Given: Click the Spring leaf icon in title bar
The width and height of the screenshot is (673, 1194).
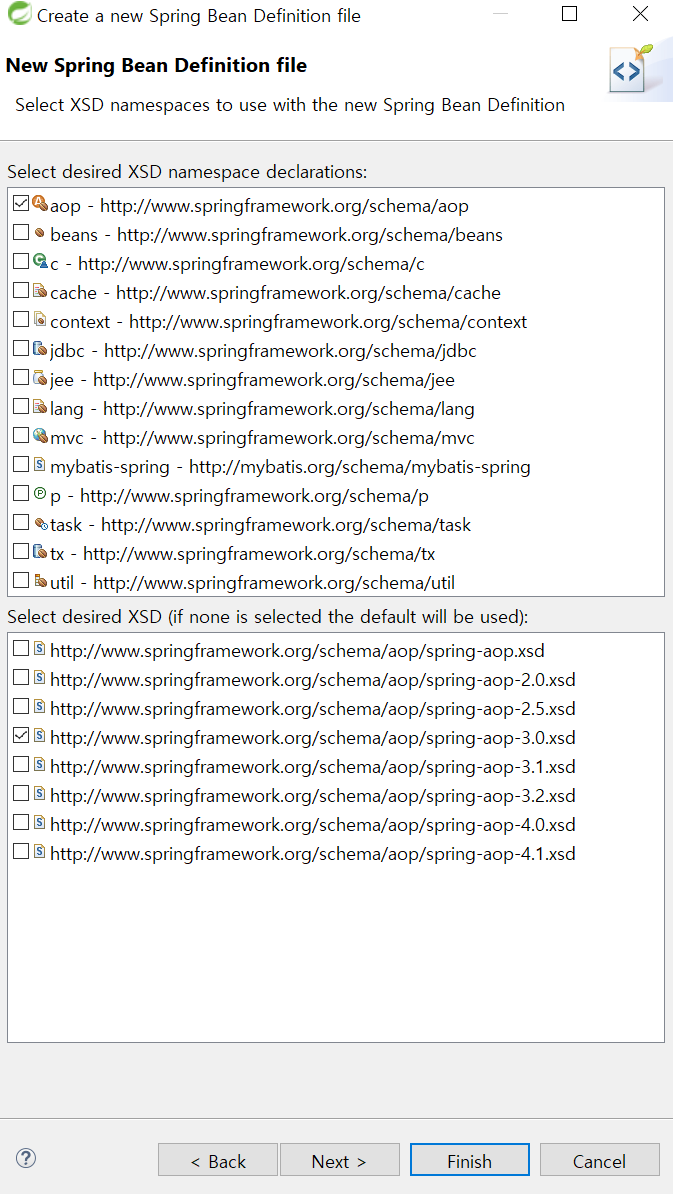Looking at the screenshot, I should [18, 14].
